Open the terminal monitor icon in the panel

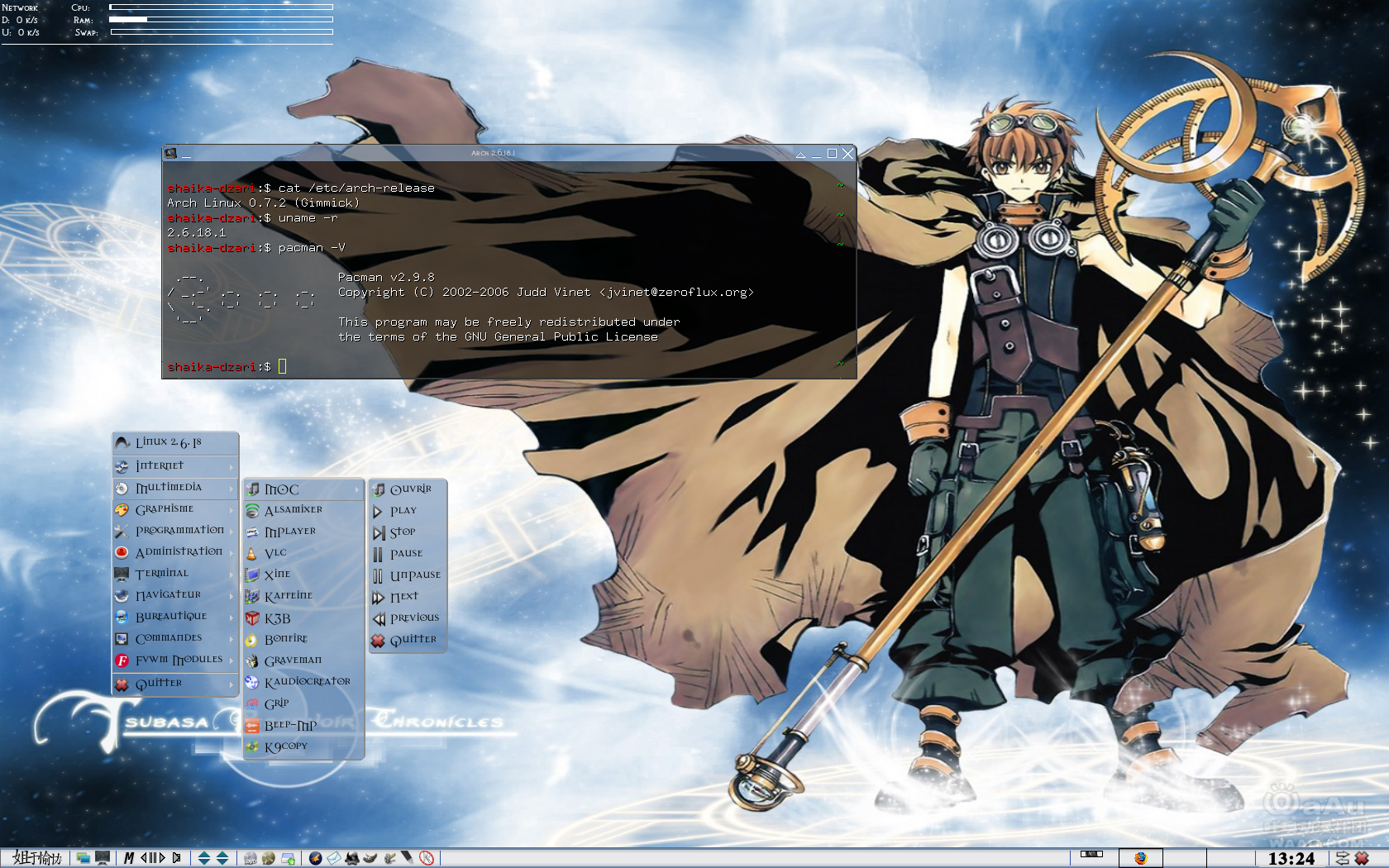103,858
